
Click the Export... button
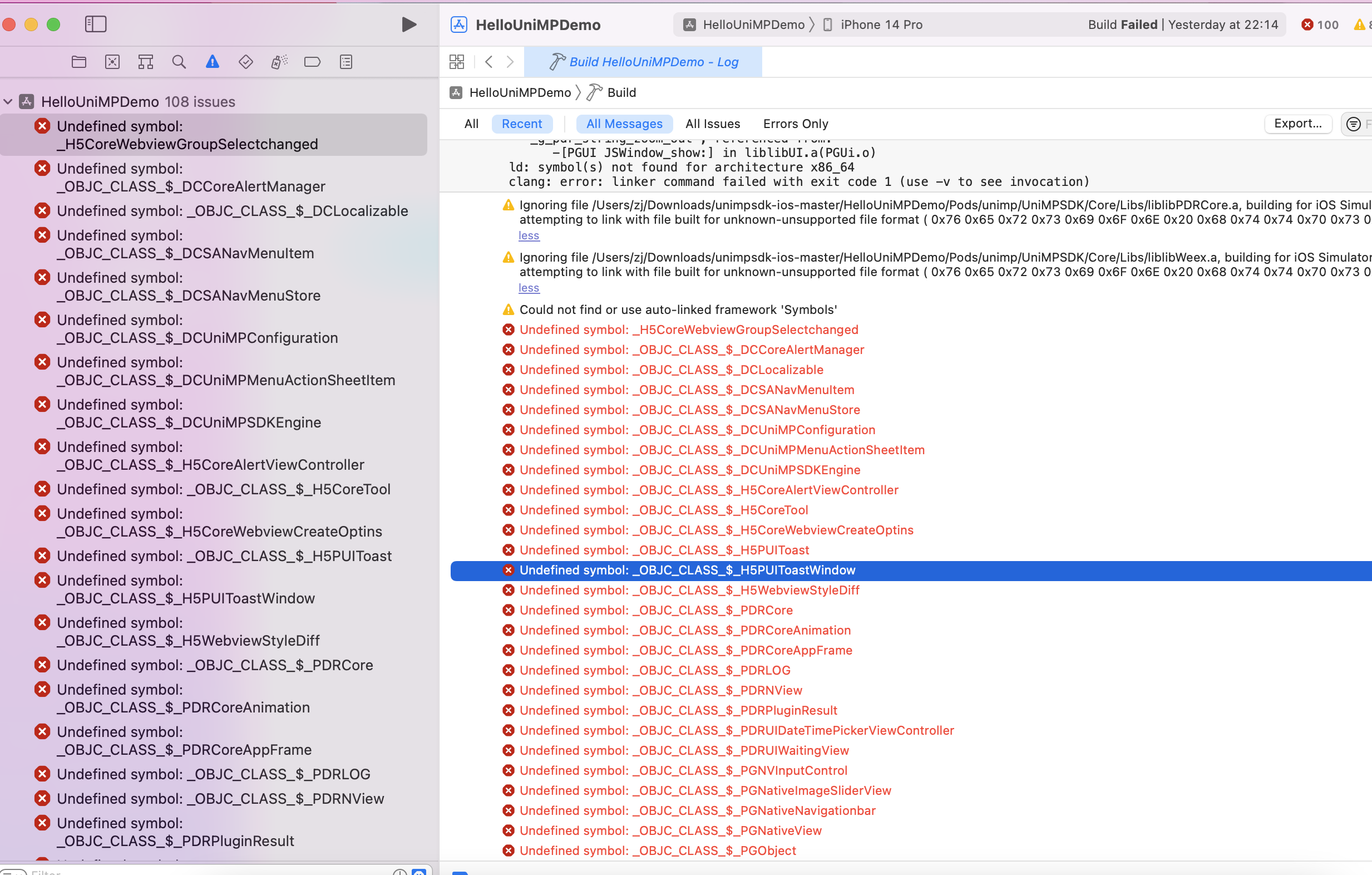point(1298,124)
